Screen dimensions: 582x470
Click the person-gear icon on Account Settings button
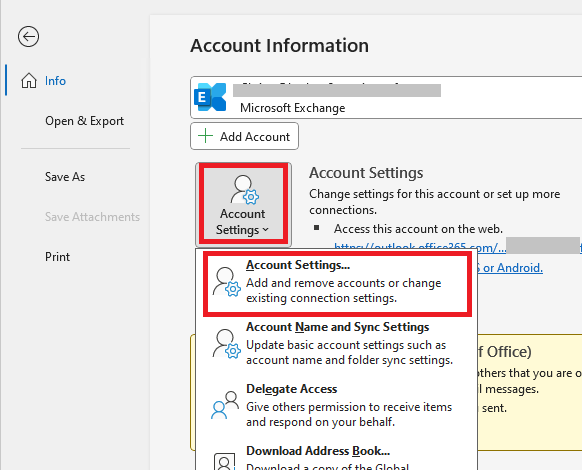pos(244,190)
